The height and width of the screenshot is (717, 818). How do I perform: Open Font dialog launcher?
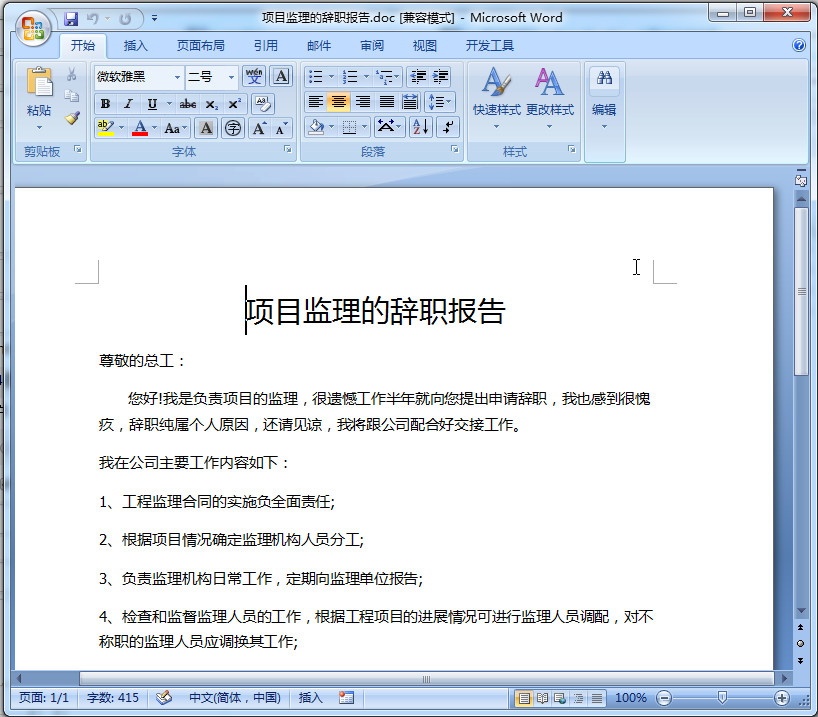[x=287, y=150]
